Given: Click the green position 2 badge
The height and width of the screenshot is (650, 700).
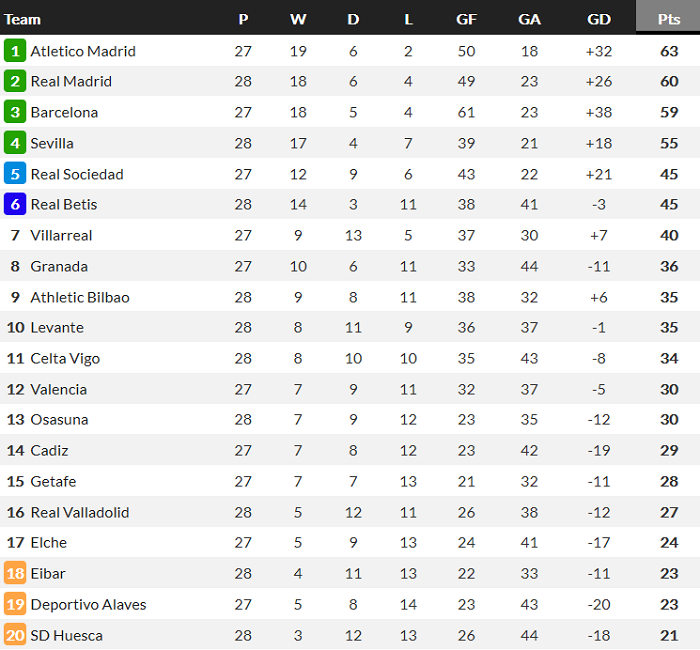Looking at the screenshot, I should [15, 82].
